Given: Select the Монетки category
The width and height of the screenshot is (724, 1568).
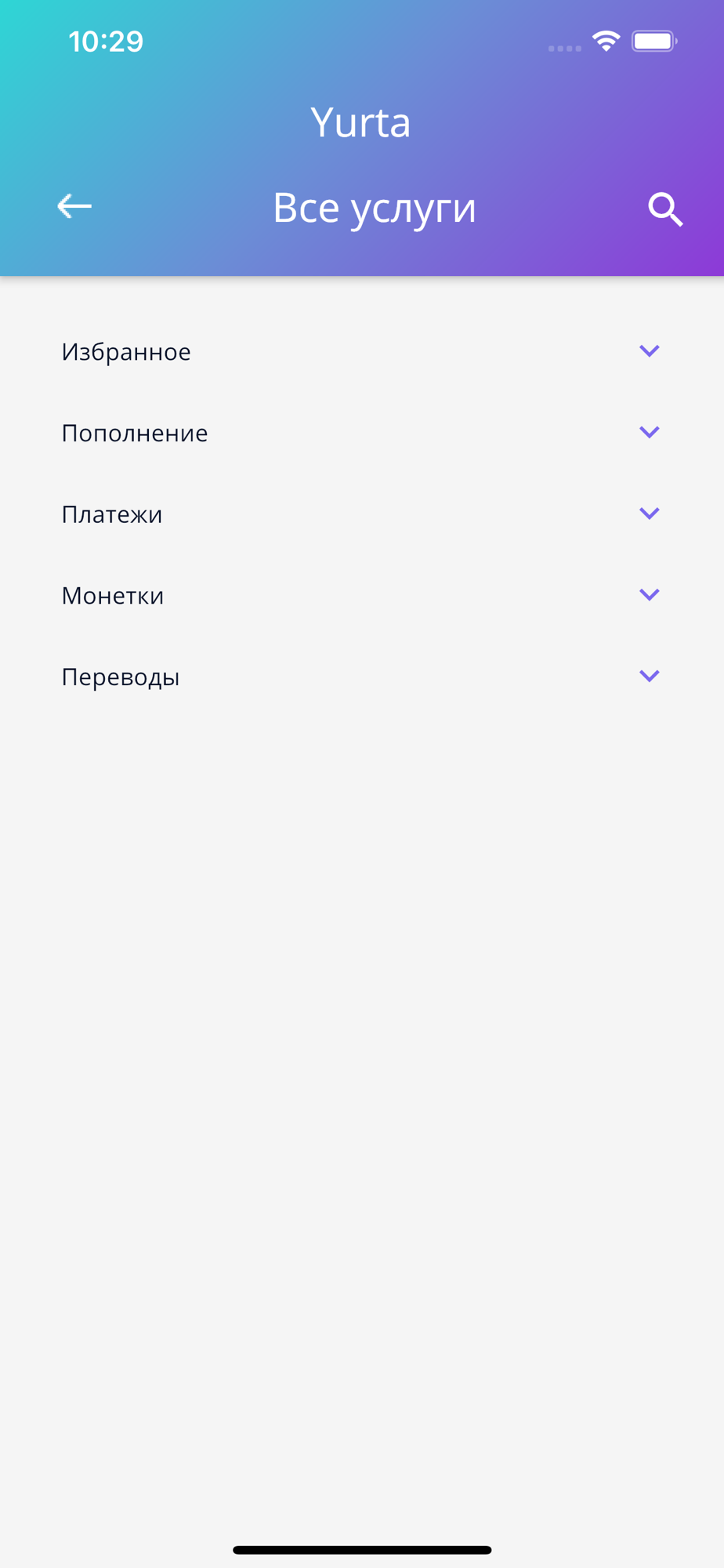Looking at the screenshot, I should [x=113, y=596].
